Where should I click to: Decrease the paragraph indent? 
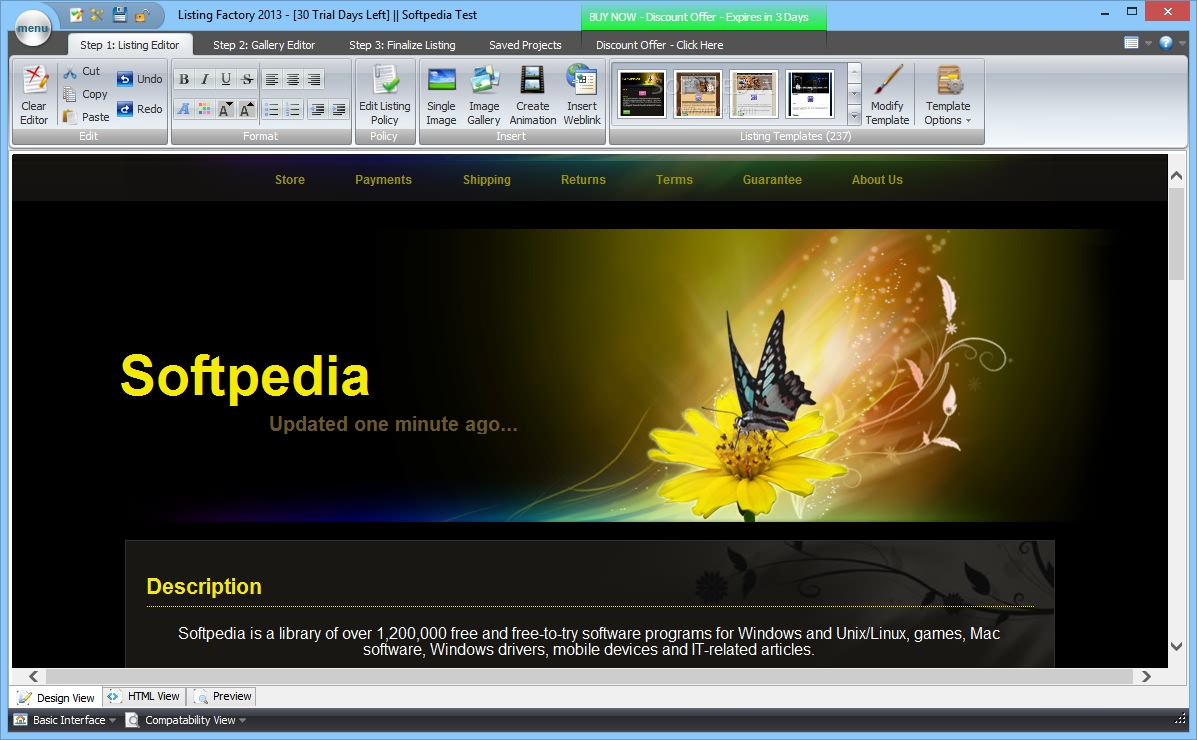pos(318,110)
